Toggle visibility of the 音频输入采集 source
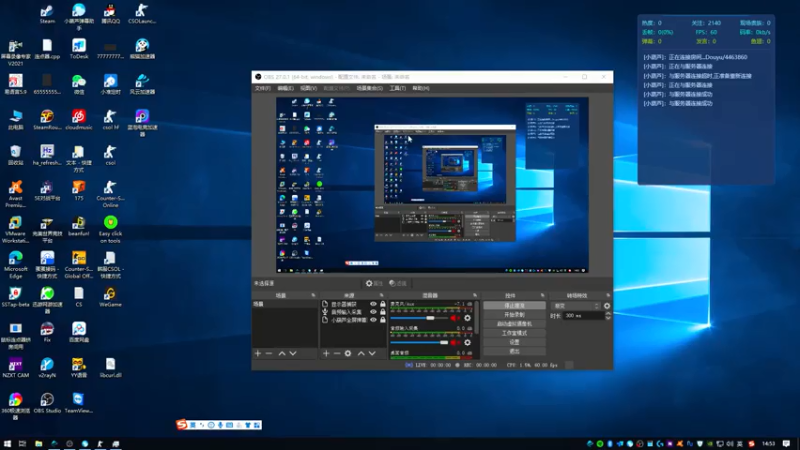The image size is (800, 450). pyautogui.click(x=373, y=312)
